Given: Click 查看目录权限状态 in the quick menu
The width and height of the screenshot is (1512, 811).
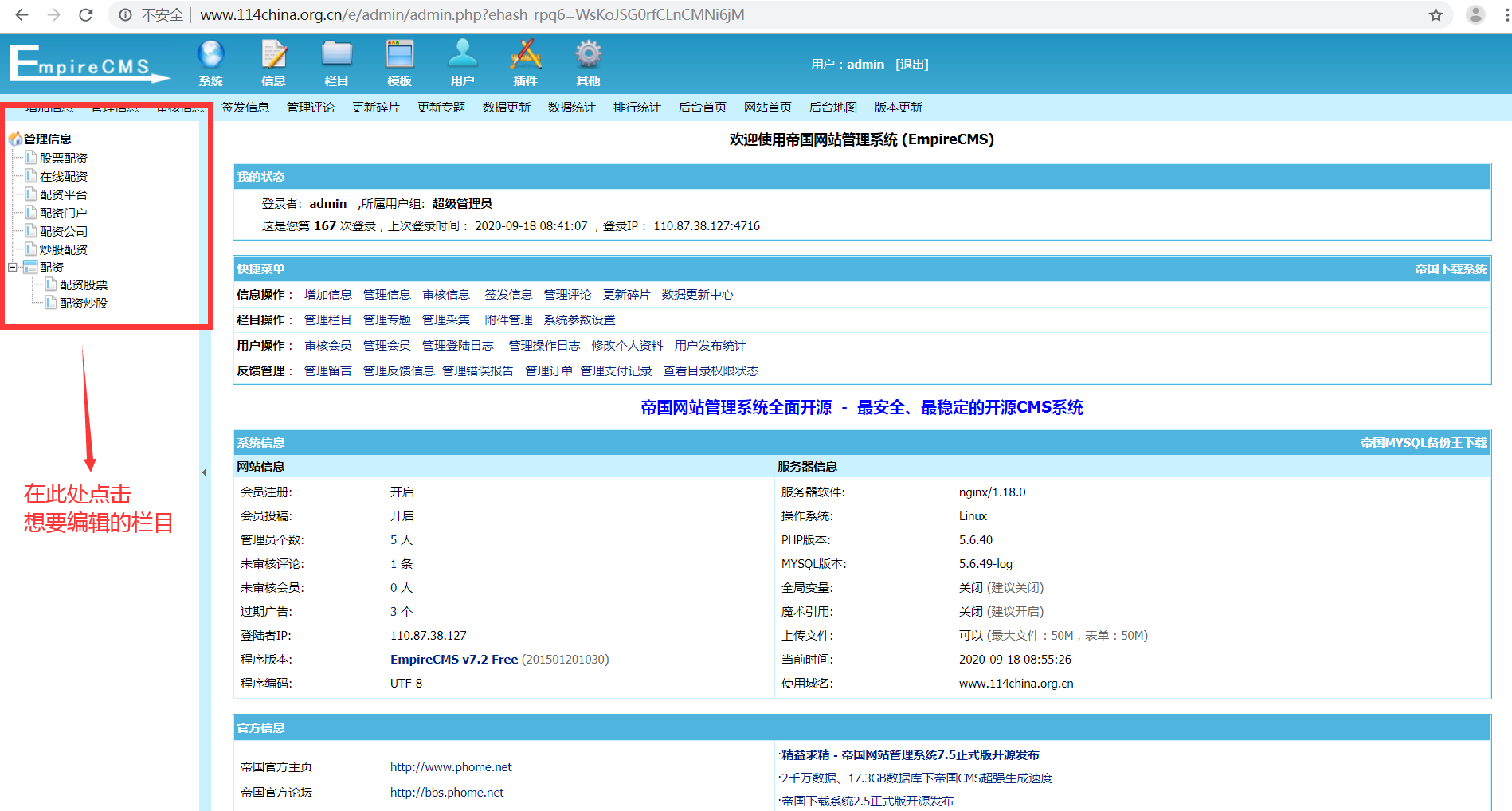Looking at the screenshot, I should [711, 370].
